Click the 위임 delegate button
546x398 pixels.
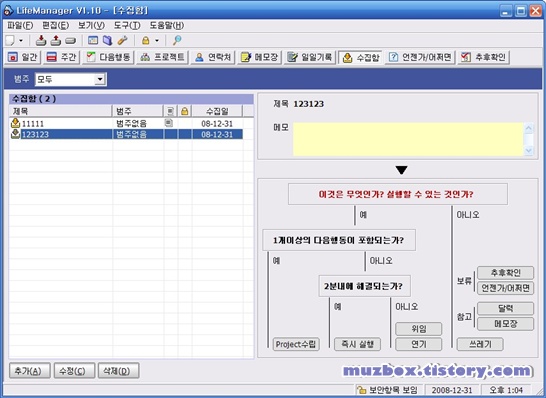419,329
